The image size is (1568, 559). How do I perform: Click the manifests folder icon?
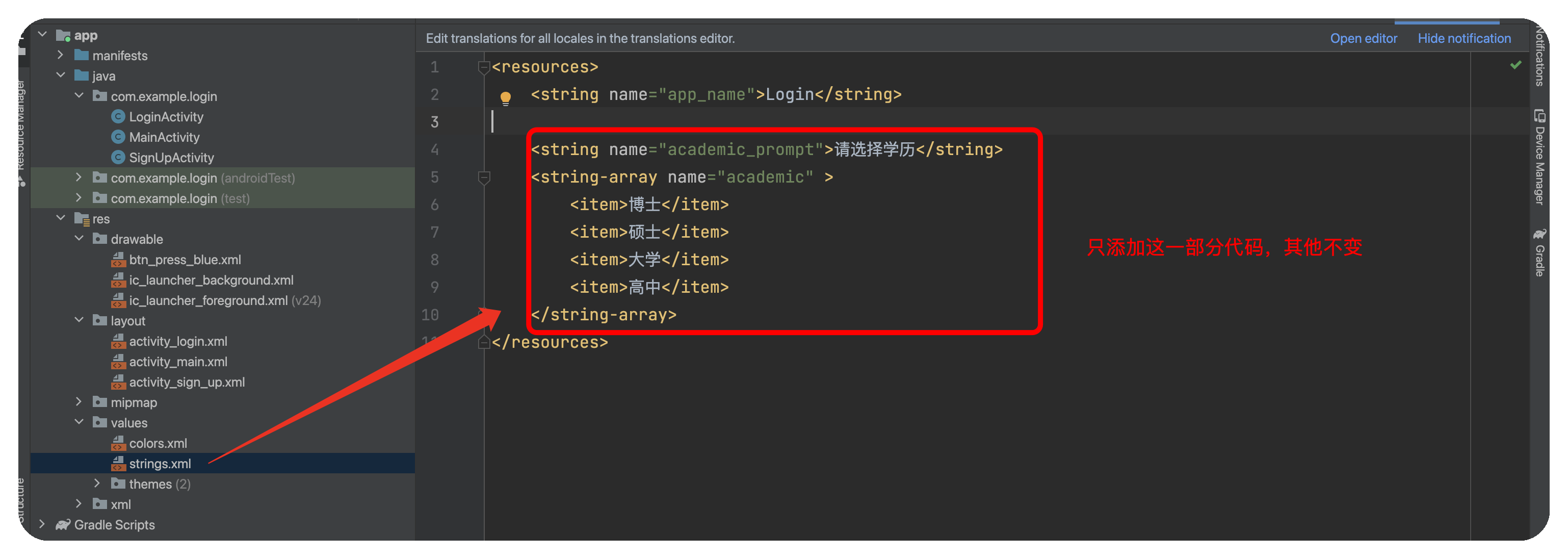coord(82,56)
